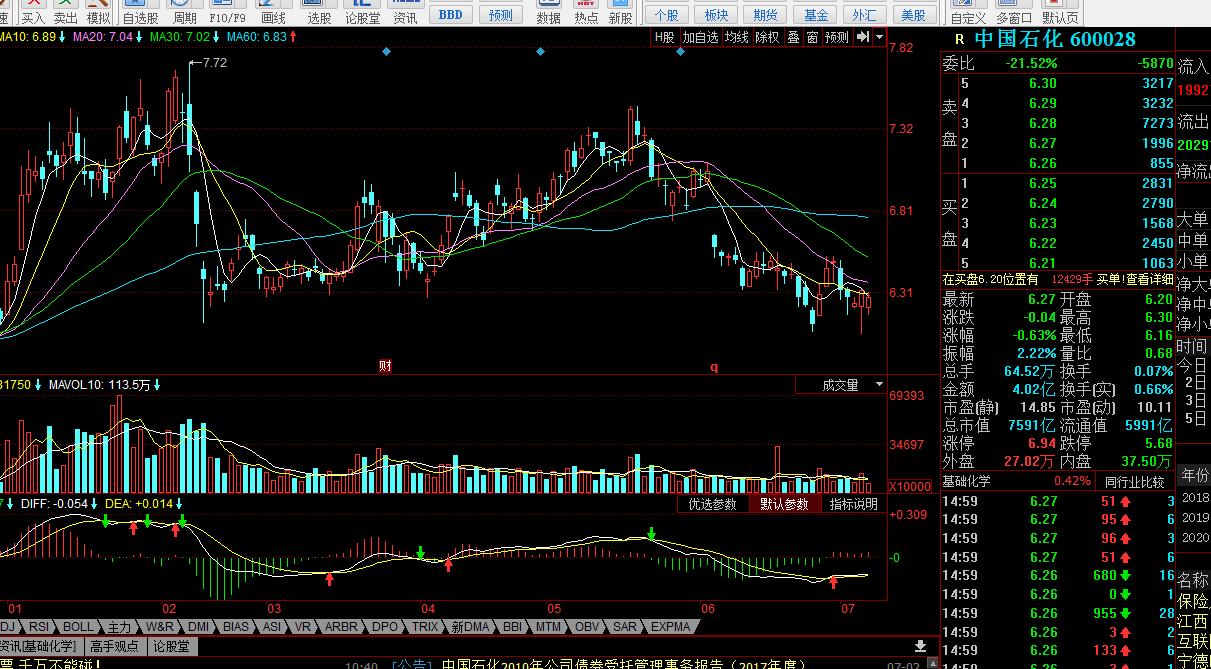This screenshot has width=1211, height=669.
Task: Open the 资讯 news toolbar icon
Action: [x=405, y=12]
